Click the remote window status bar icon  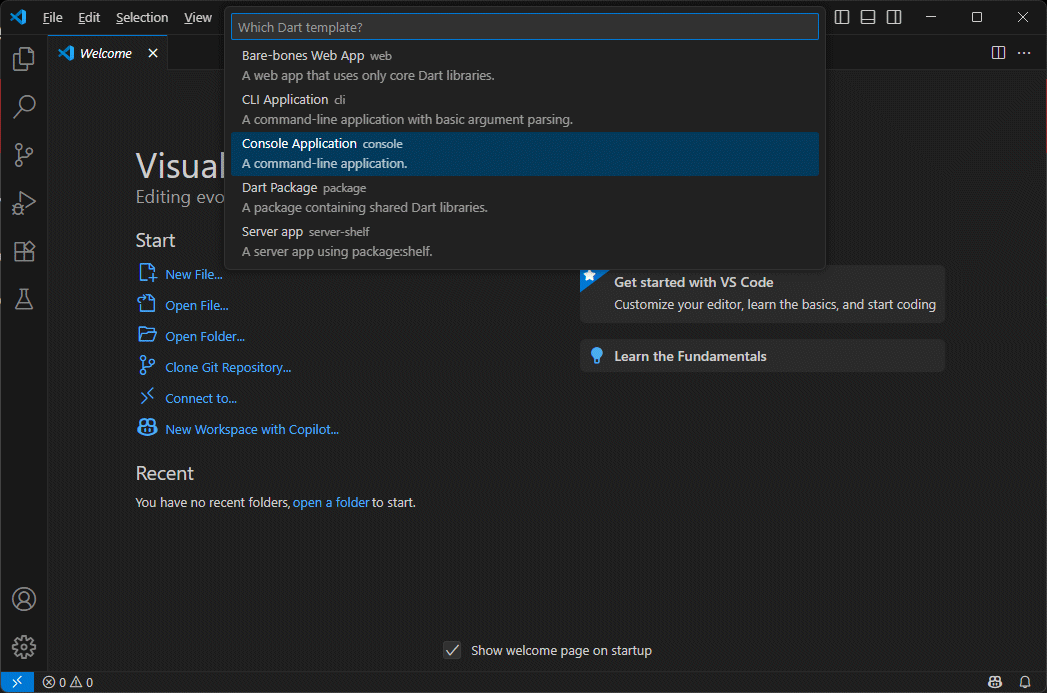16,682
